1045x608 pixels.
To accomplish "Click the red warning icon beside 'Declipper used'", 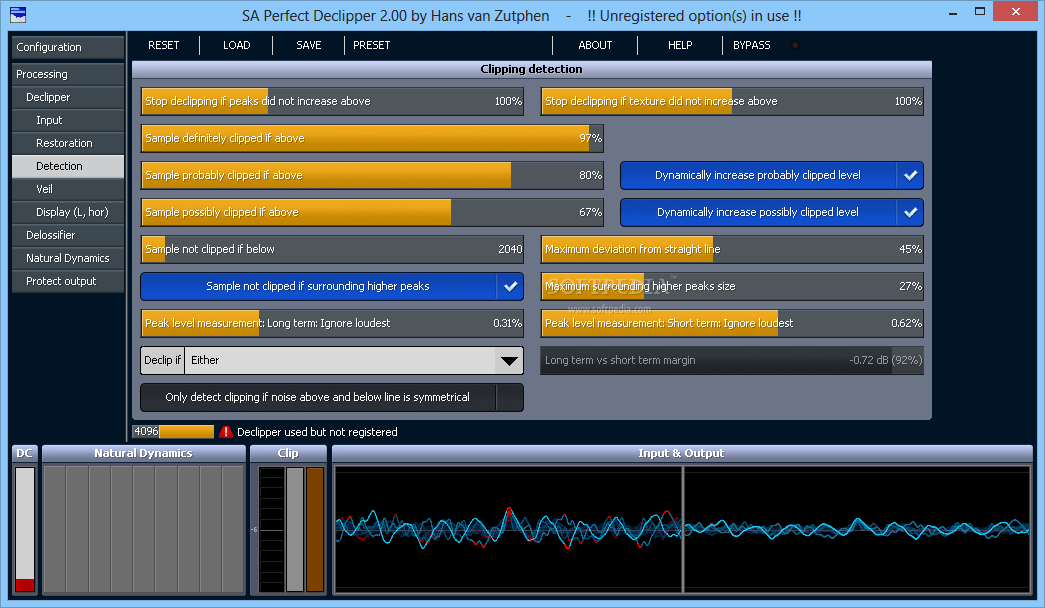I will [226, 432].
